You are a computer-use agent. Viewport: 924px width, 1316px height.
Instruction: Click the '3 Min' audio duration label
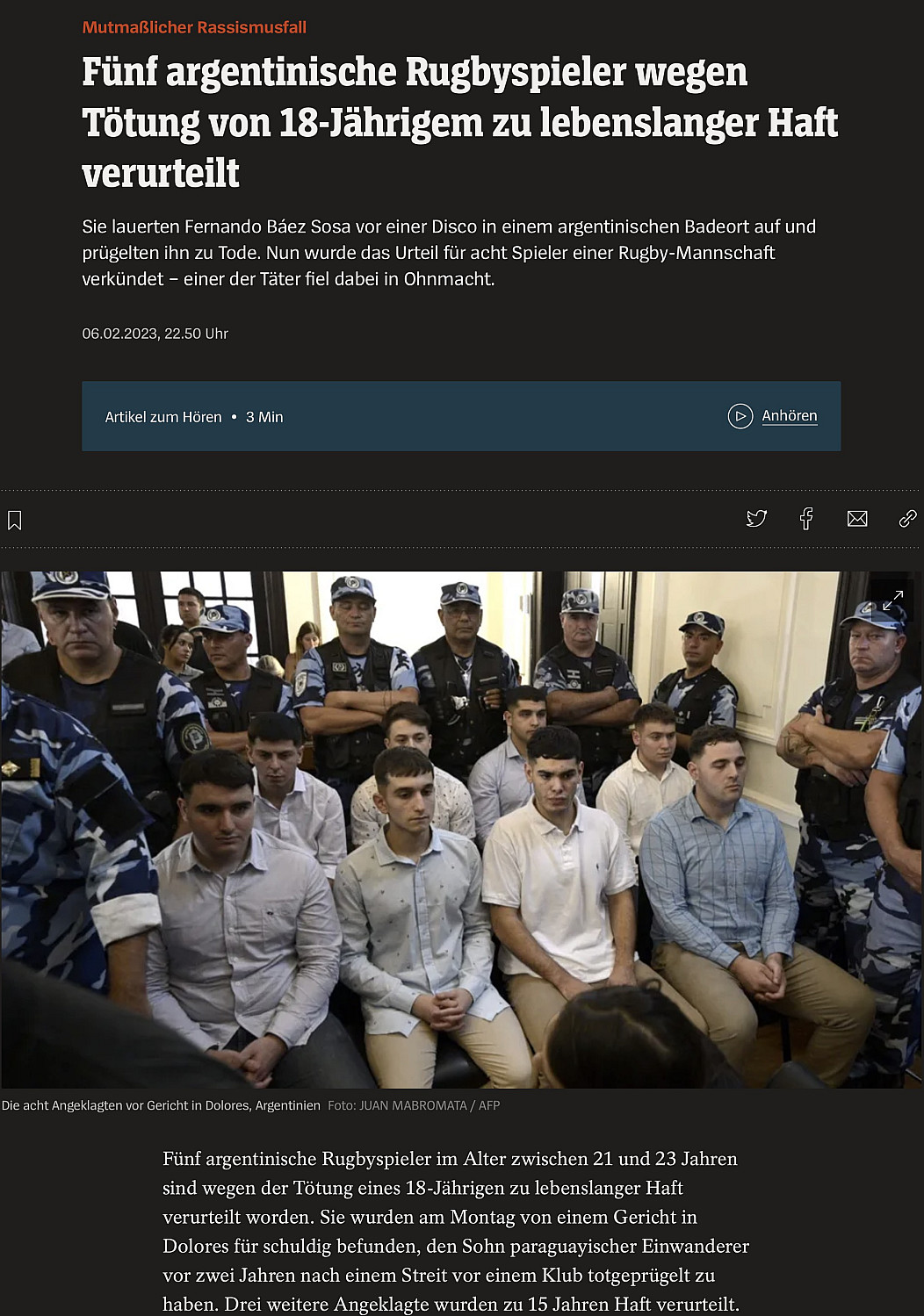(x=264, y=417)
